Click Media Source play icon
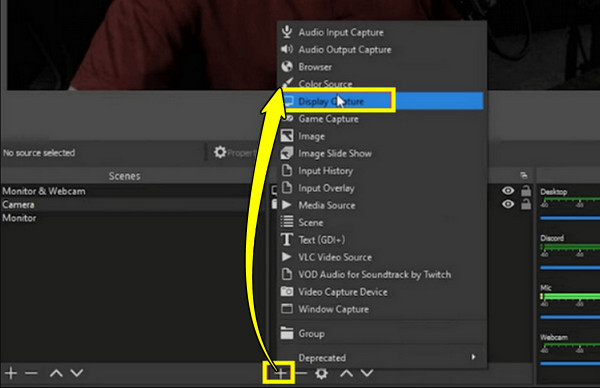The image size is (600, 388). pos(287,205)
